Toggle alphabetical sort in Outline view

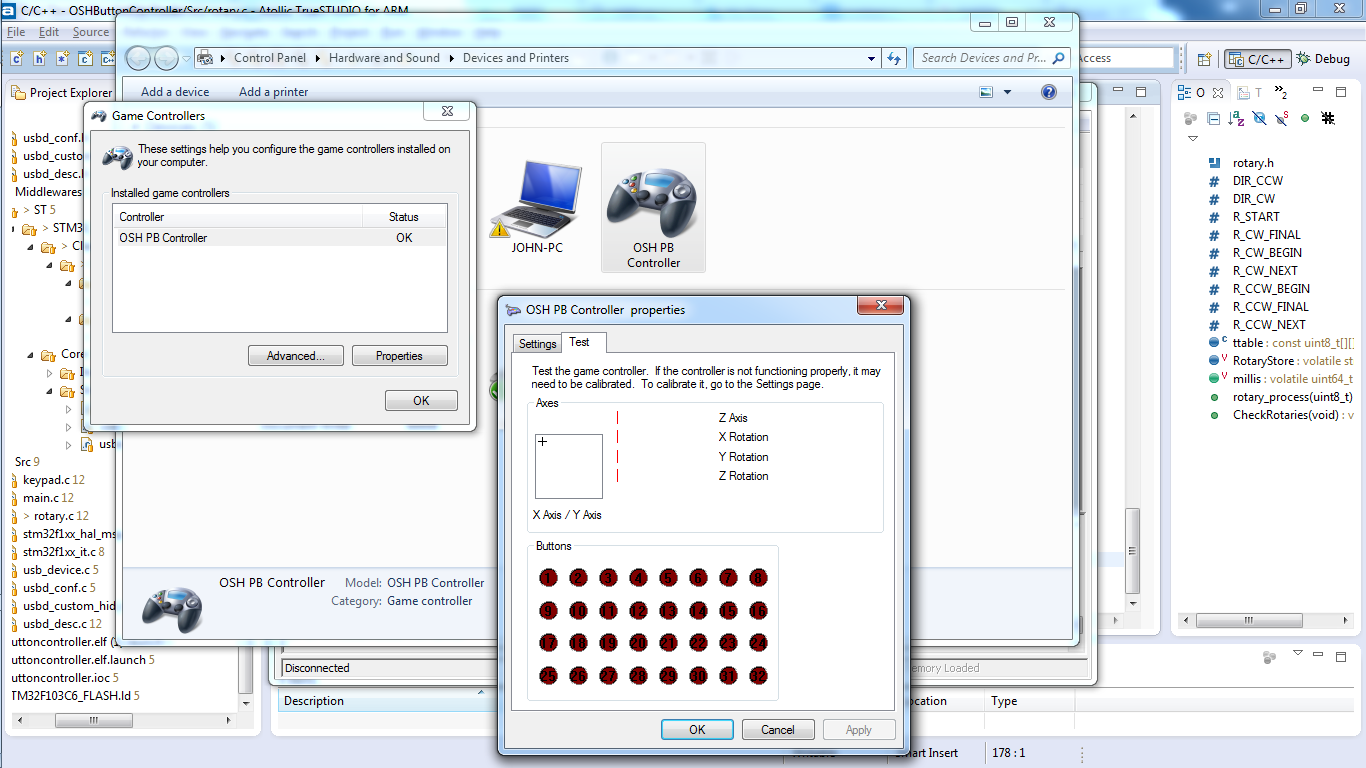(x=1236, y=118)
